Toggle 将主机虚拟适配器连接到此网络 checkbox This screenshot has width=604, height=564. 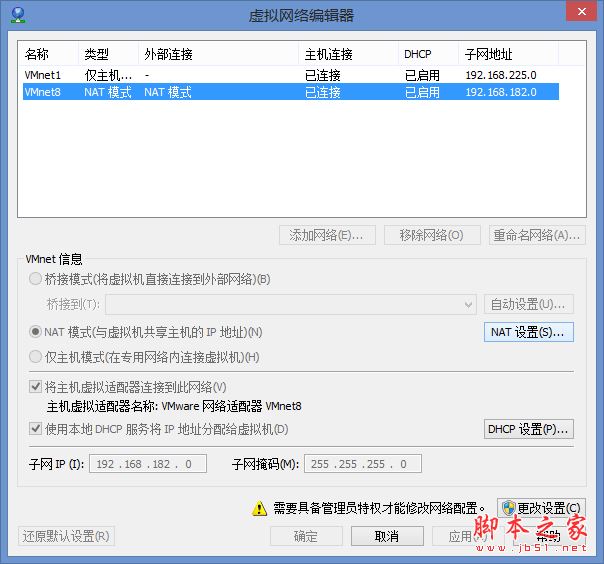(x=36, y=387)
